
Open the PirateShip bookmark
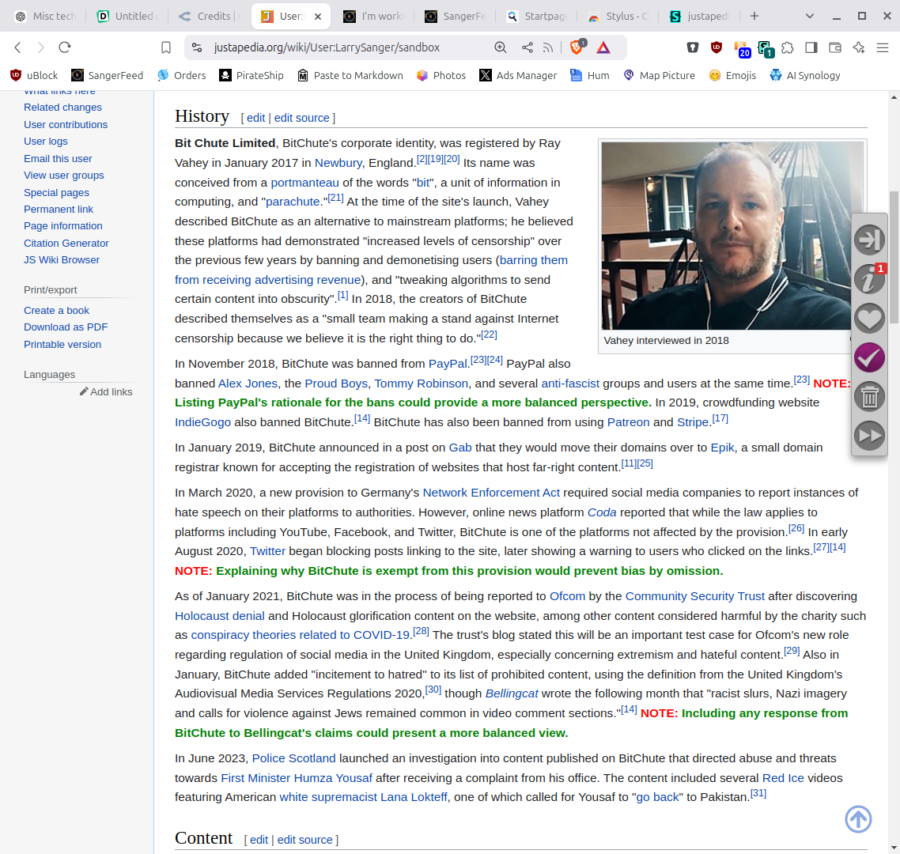pos(252,75)
